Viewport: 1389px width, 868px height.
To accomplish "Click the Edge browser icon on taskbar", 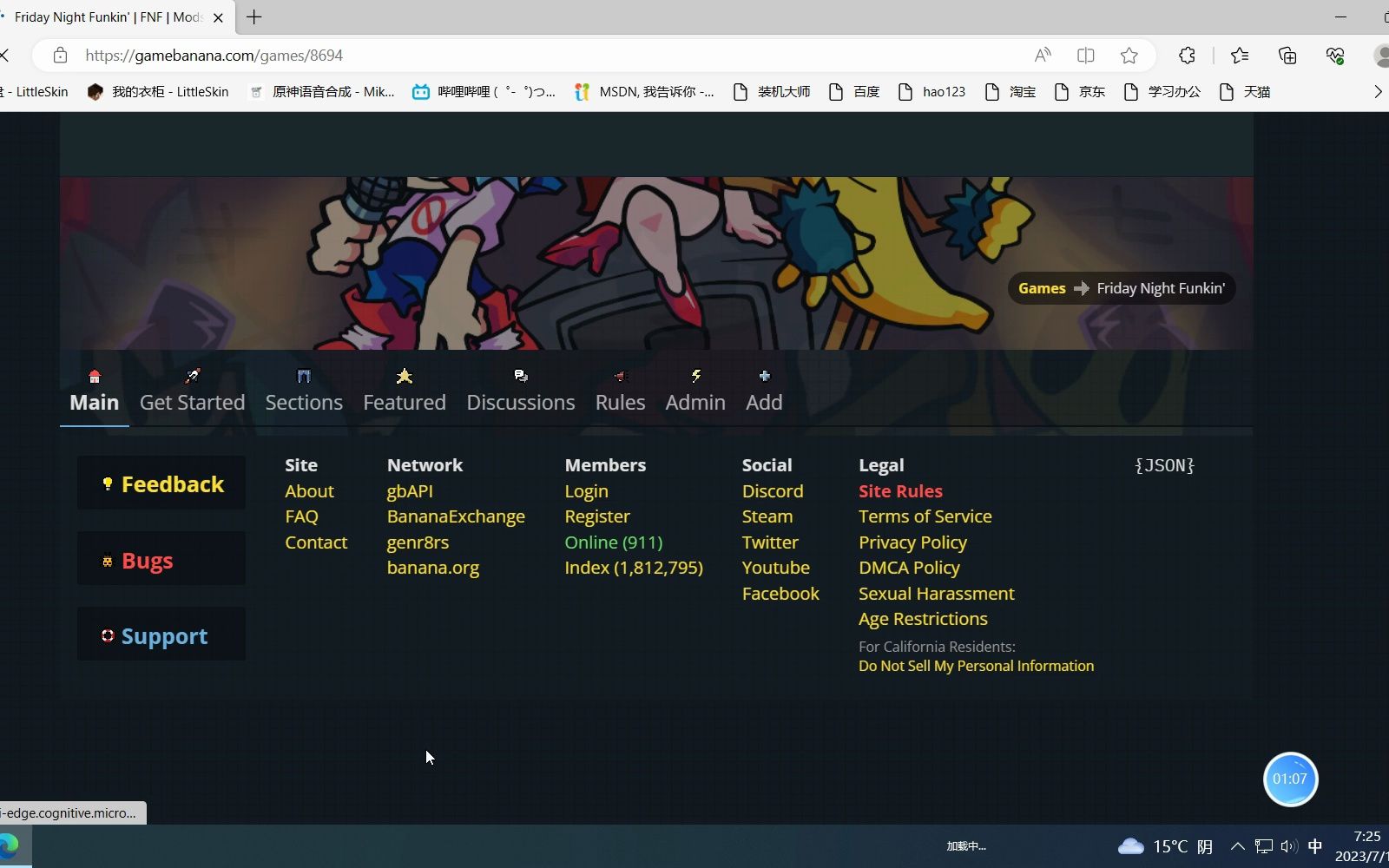I will [12, 845].
